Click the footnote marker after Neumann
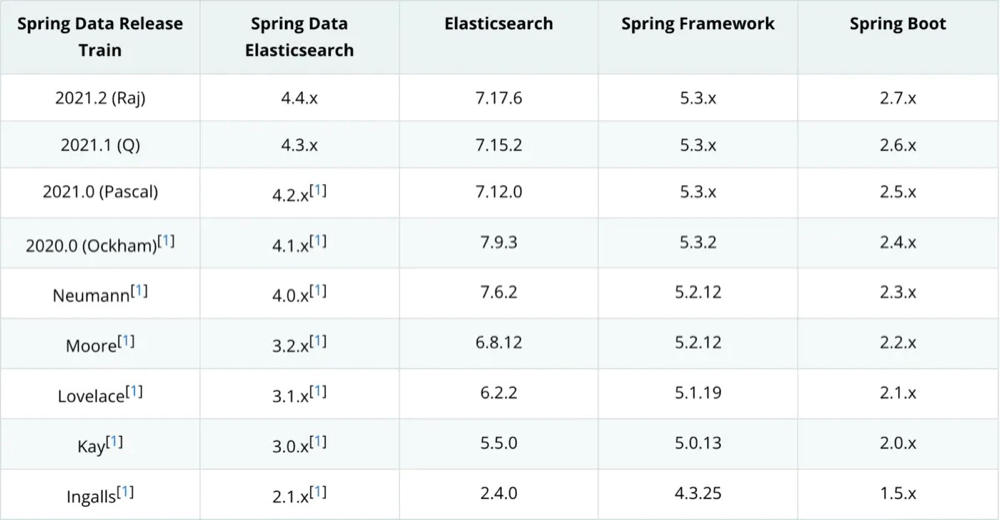The width and height of the screenshot is (1000, 520). coord(139,290)
